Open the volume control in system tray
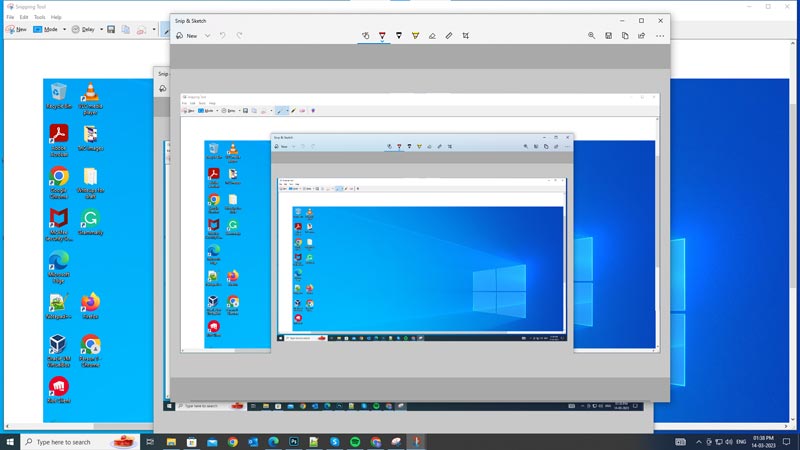The width and height of the screenshot is (800, 450). point(729,442)
